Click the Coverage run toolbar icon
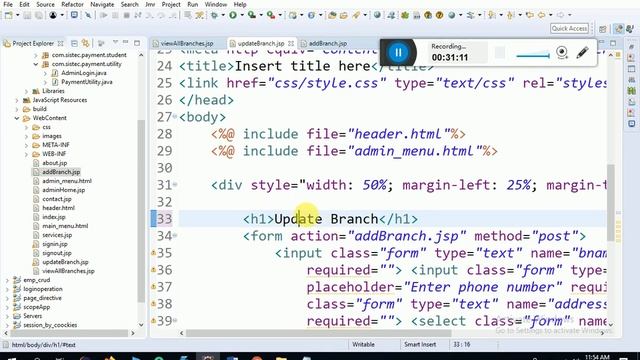This screenshot has height=360, width=640. click(x=252, y=15)
